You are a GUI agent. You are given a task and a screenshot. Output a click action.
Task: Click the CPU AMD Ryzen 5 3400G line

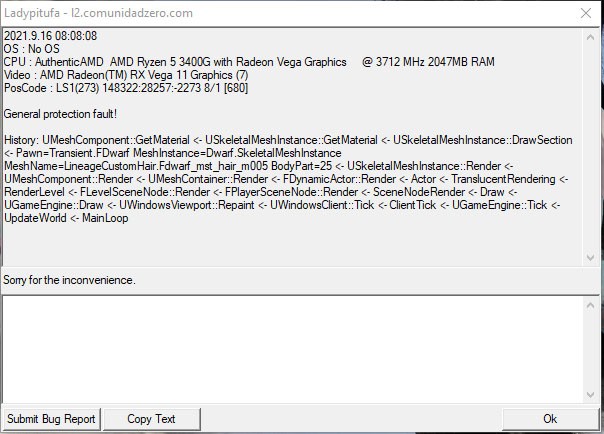(x=249, y=62)
